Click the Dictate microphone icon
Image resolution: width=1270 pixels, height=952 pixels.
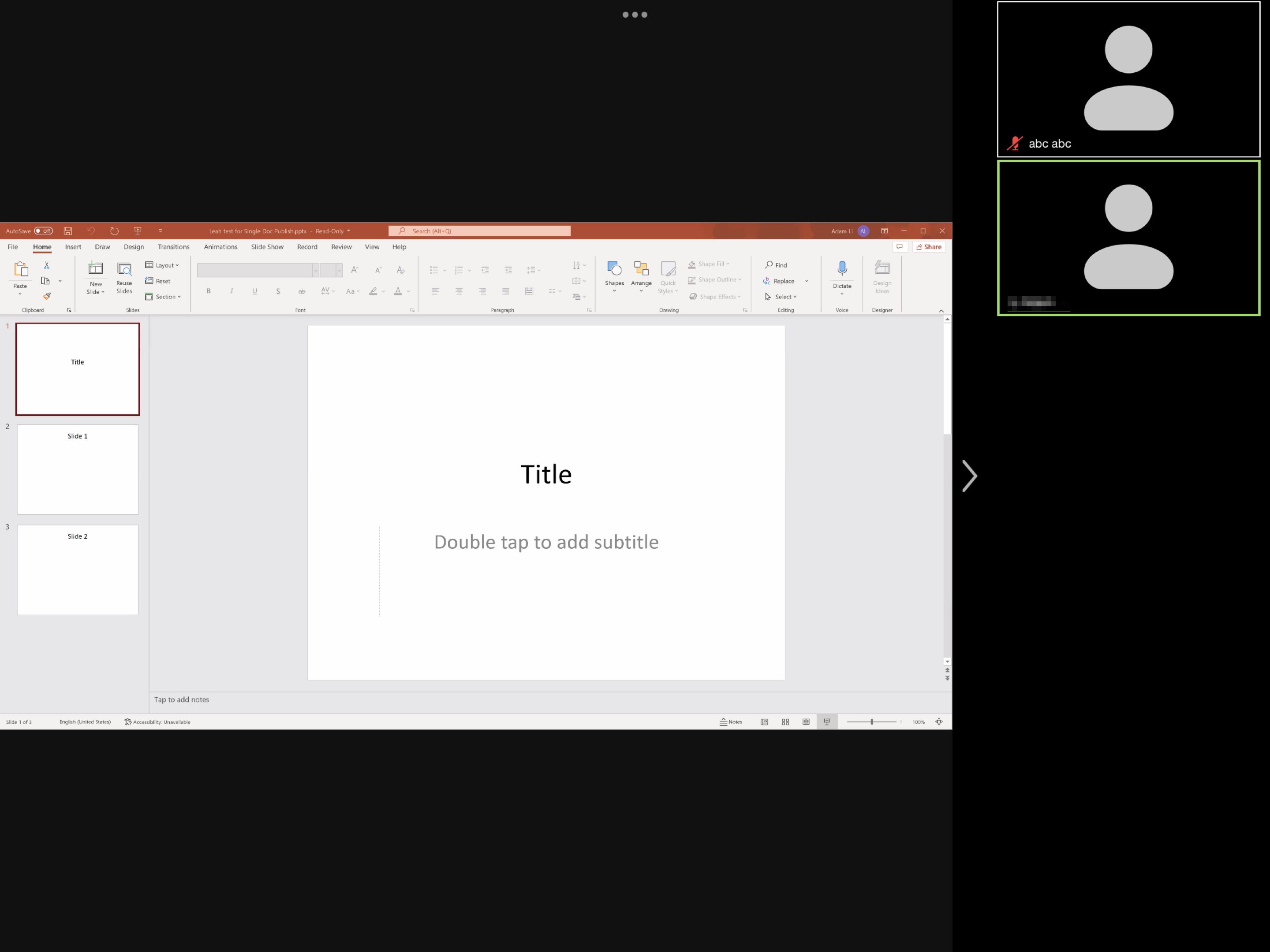pos(842,268)
